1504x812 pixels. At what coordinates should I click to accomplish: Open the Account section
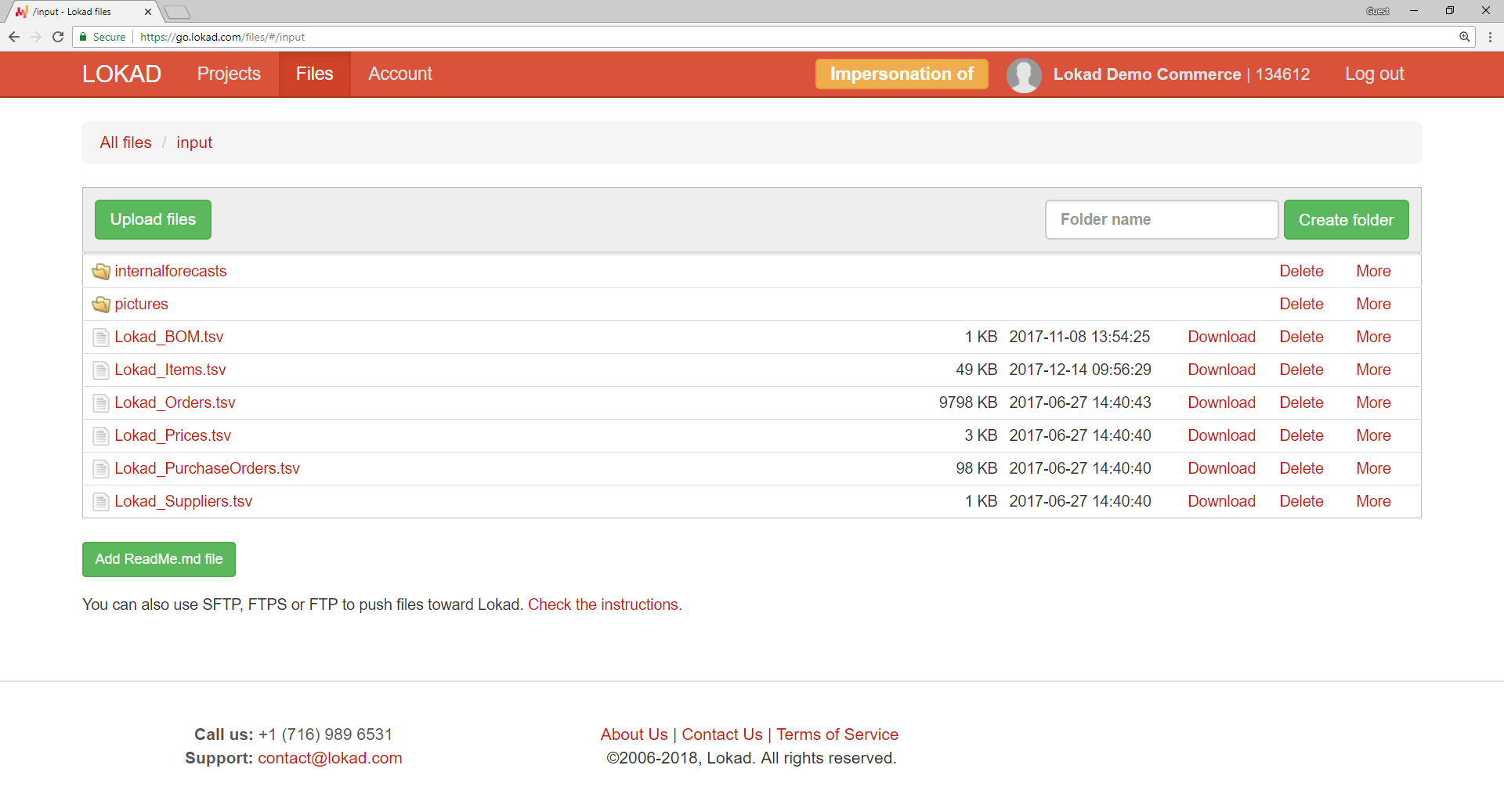click(400, 74)
